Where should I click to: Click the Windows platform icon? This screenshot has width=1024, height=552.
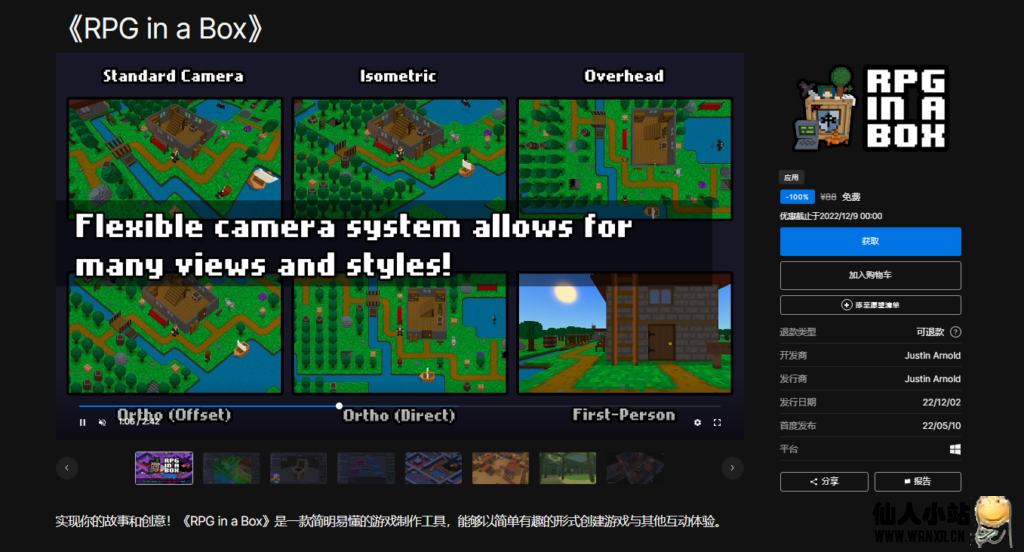[955, 449]
